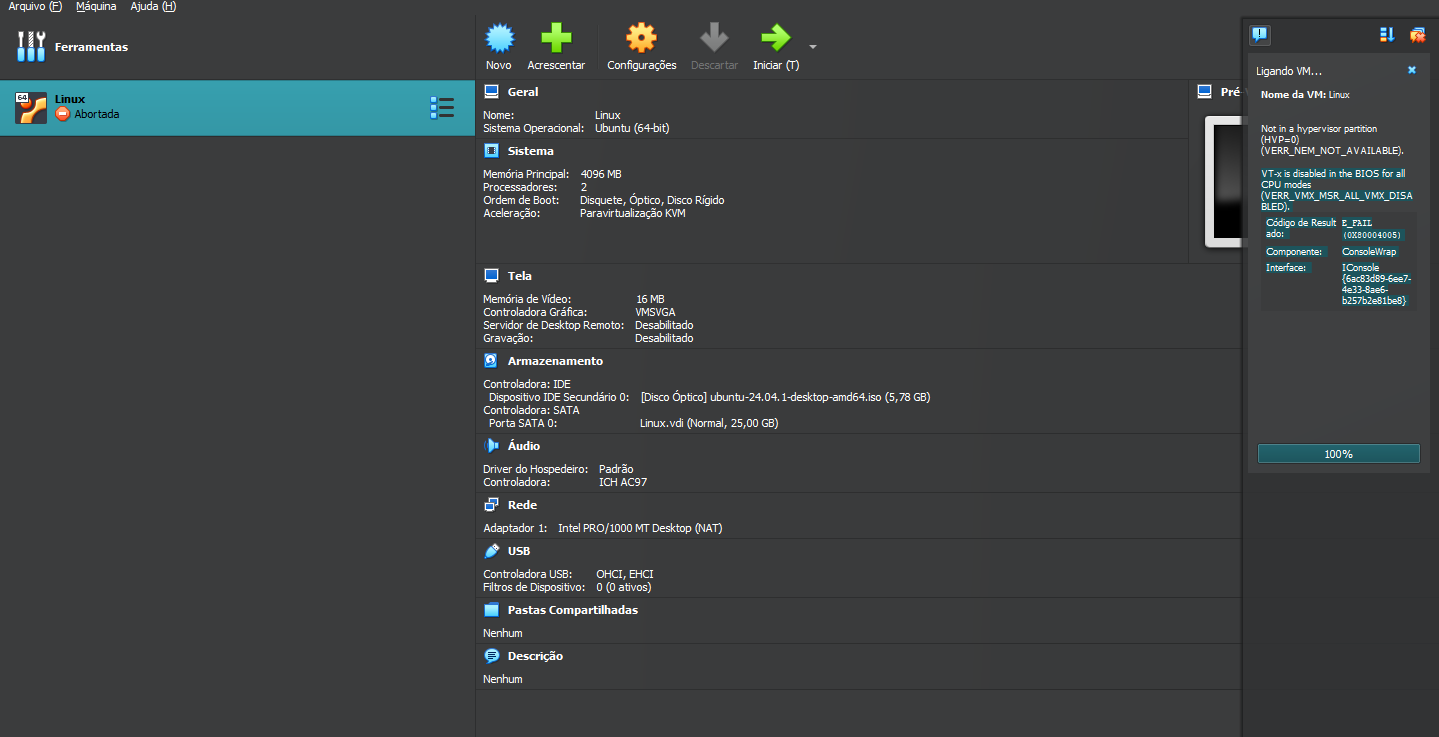Click the Ferramentas tools icon

coord(32,46)
